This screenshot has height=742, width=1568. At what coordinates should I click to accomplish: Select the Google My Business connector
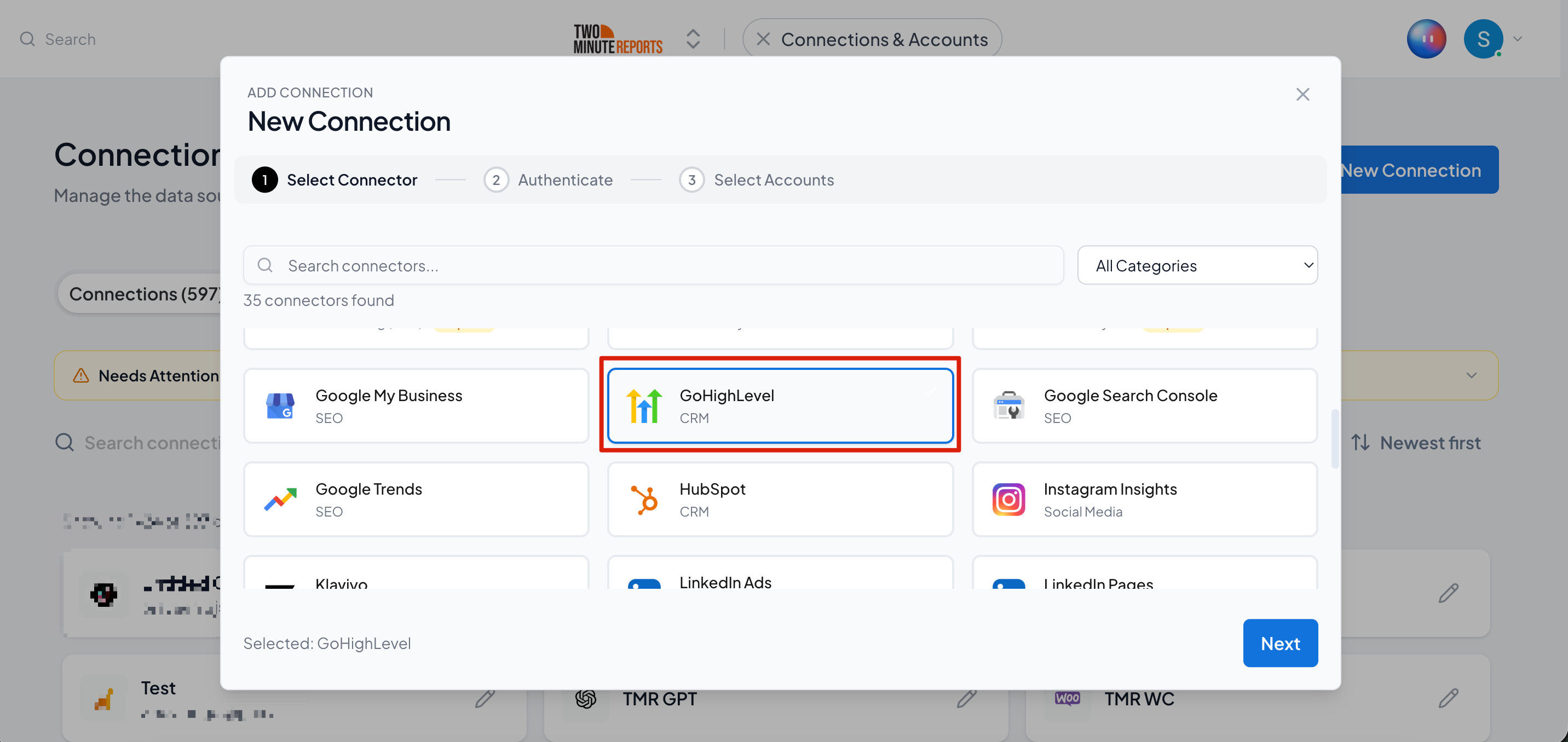pyautogui.click(x=416, y=405)
